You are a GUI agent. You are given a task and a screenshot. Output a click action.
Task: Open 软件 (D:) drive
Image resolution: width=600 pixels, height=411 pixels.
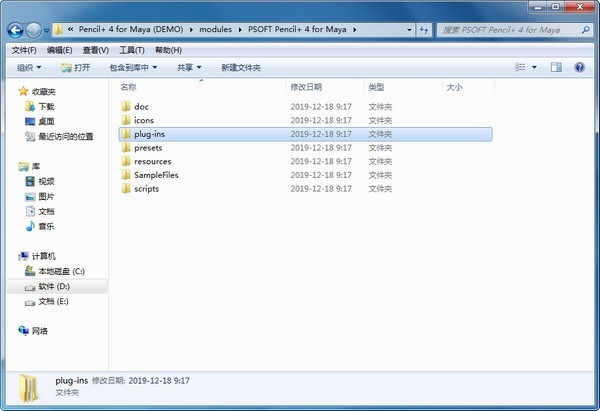click(x=54, y=286)
